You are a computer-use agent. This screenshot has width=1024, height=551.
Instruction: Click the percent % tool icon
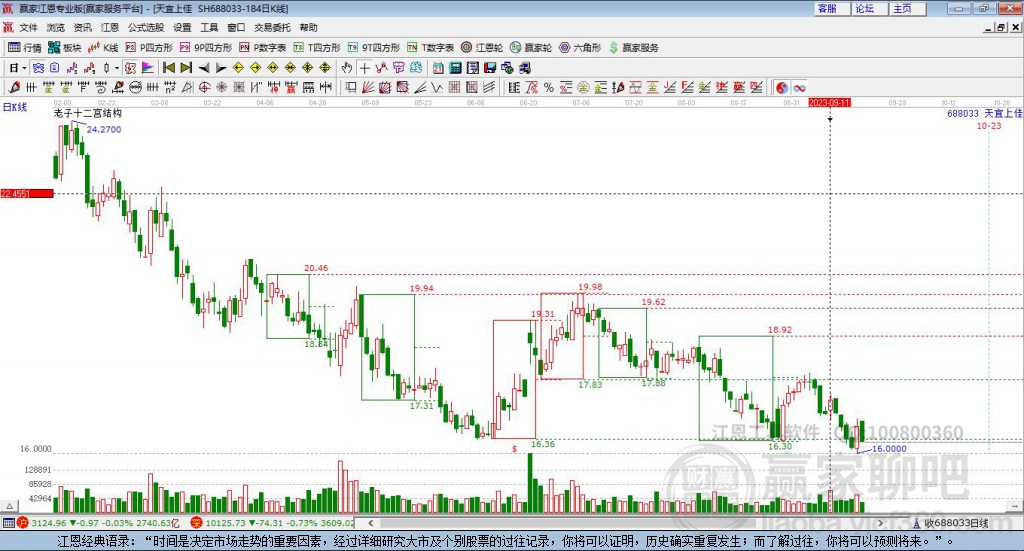coord(549,87)
